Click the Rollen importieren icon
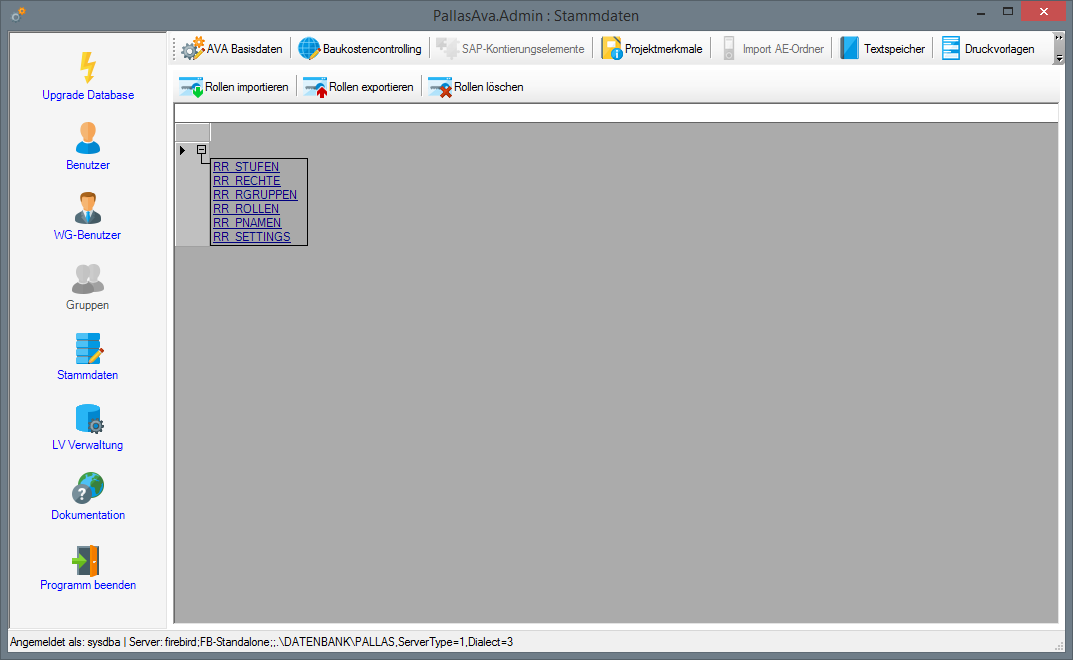Image resolution: width=1073 pixels, height=660 pixels. tap(191, 87)
